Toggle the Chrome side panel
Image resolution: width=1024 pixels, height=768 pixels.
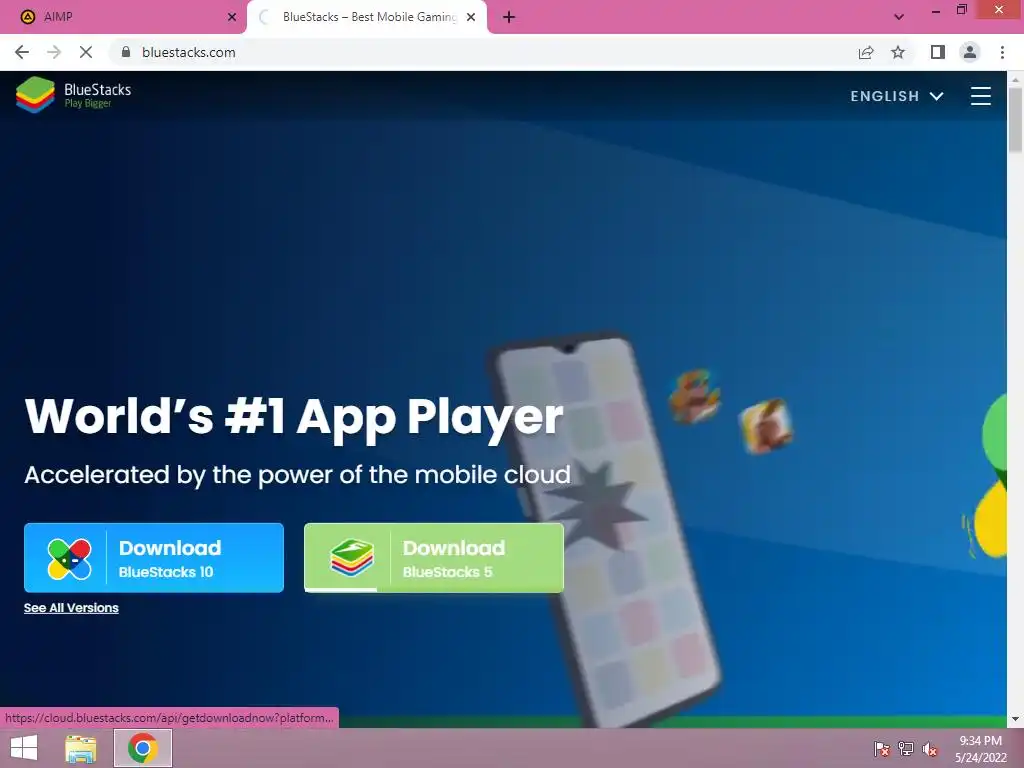click(x=938, y=52)
